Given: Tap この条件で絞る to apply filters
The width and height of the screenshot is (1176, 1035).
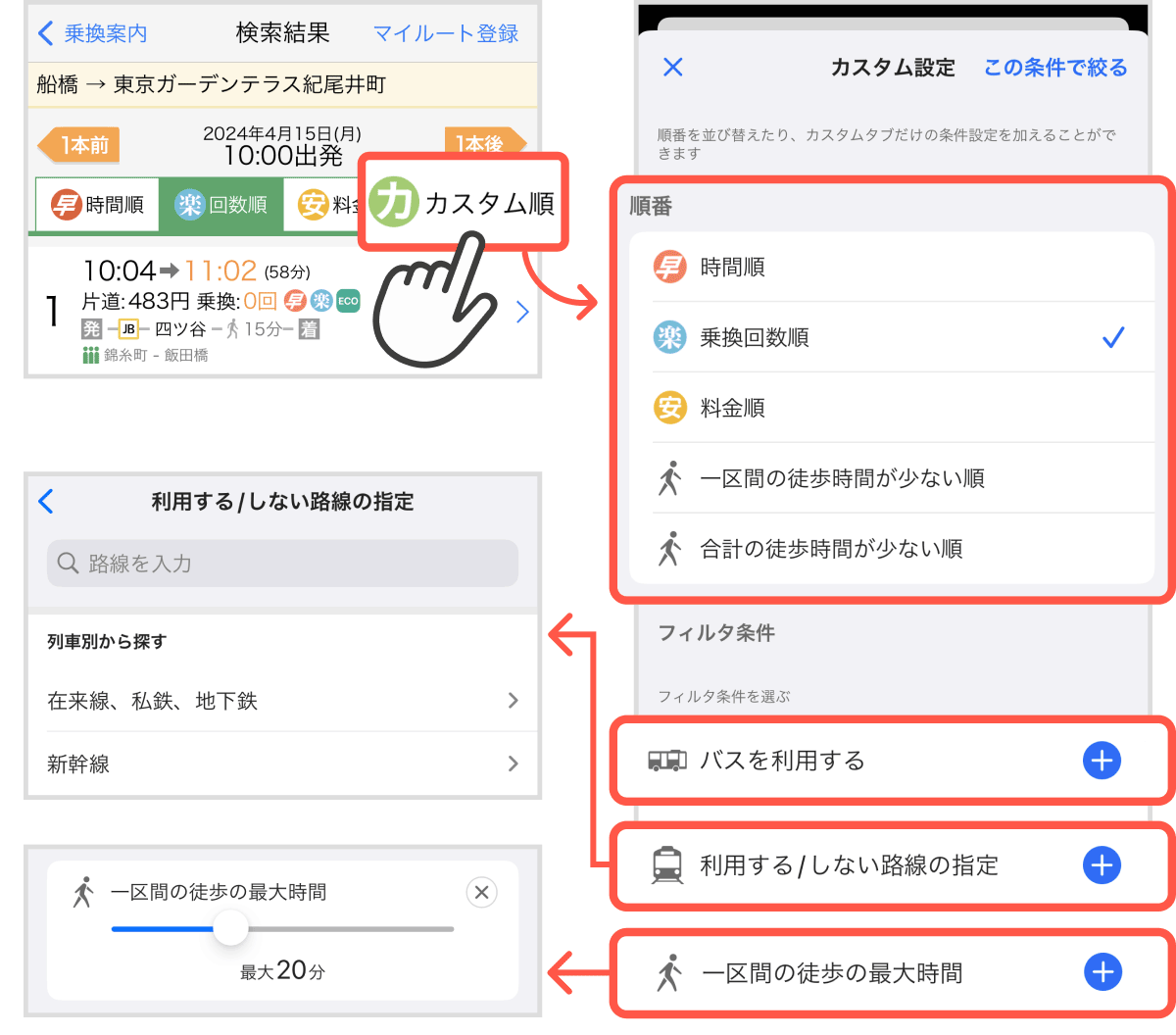Looking at the screenshot, I should click(1055, 68).
